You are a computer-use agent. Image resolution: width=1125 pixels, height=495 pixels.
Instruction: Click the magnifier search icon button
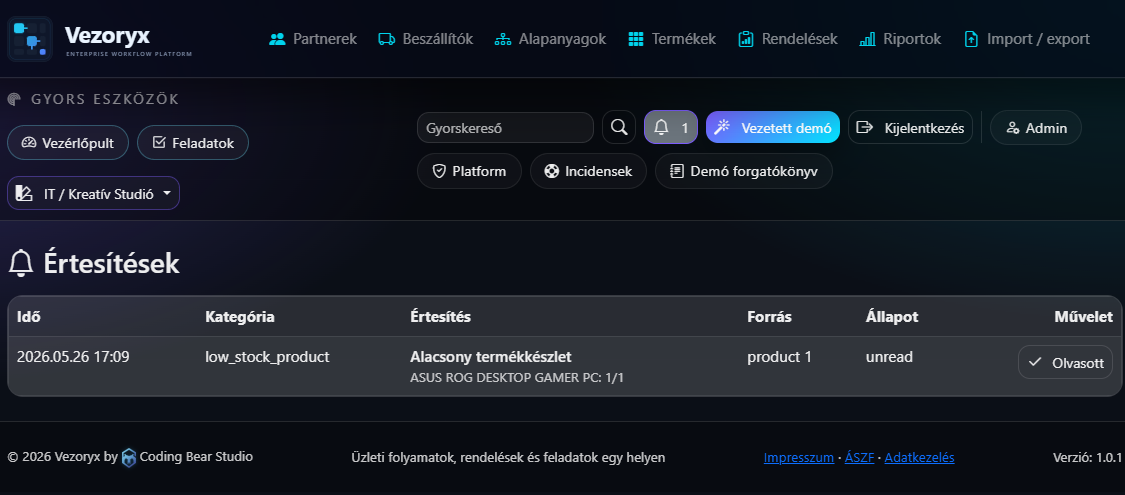click(618, 128)
